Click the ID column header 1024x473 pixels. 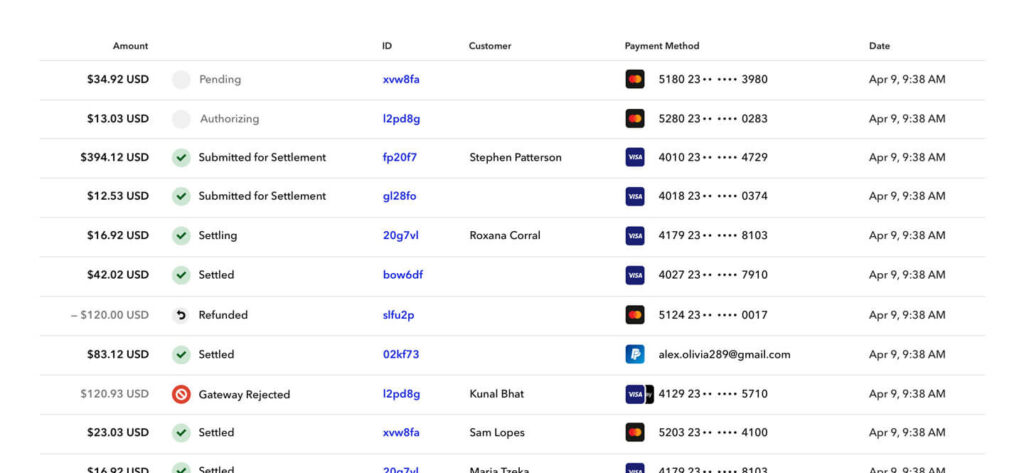387,46
